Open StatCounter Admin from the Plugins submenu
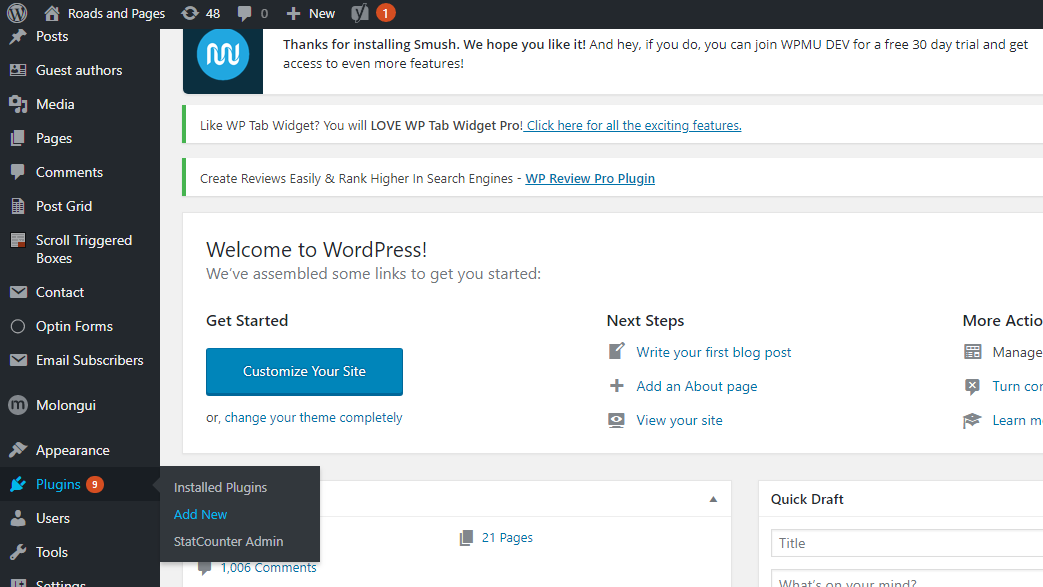Viewport: 1043px width, 587px height. point(228,541)
